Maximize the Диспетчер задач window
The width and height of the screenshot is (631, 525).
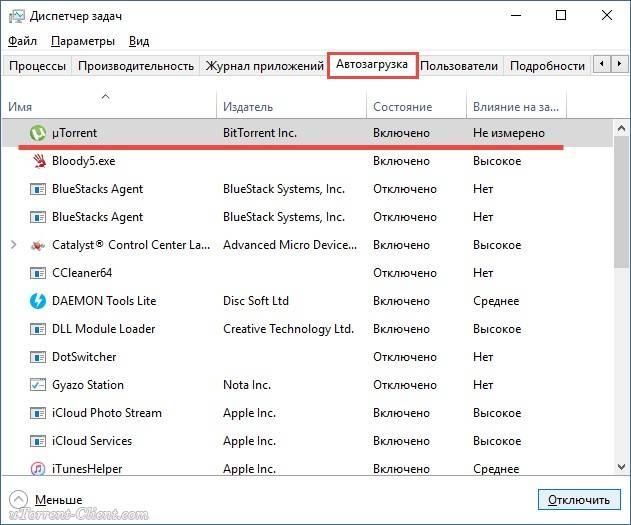tap(561, 15)
